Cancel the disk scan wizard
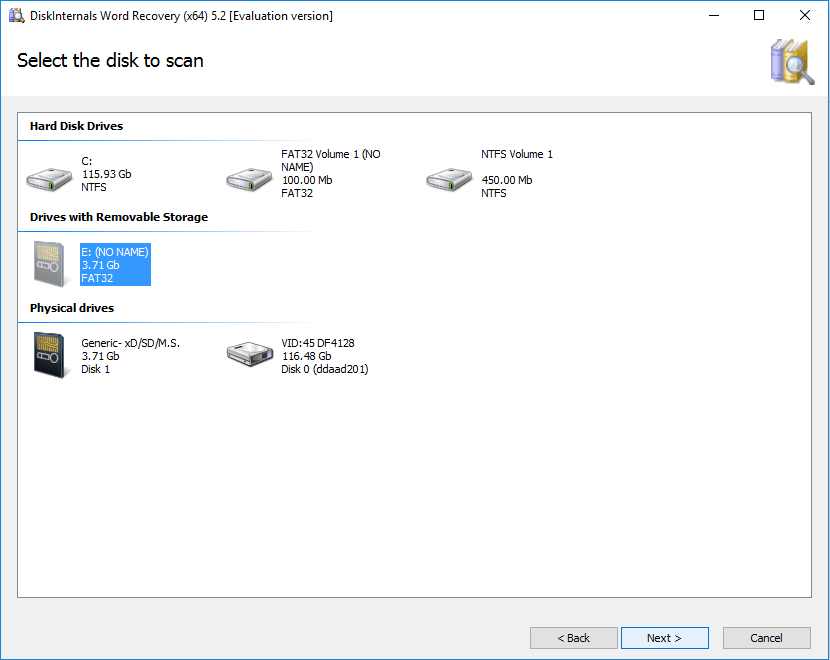Screen dimensions: 830x660 click(x=766, y=638)
